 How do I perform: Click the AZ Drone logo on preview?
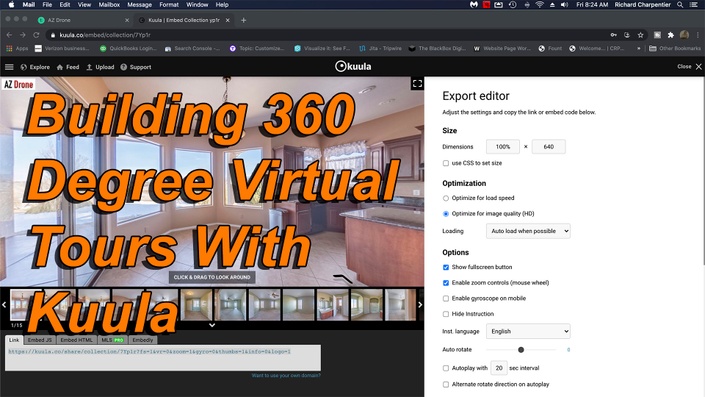(19, 84)
